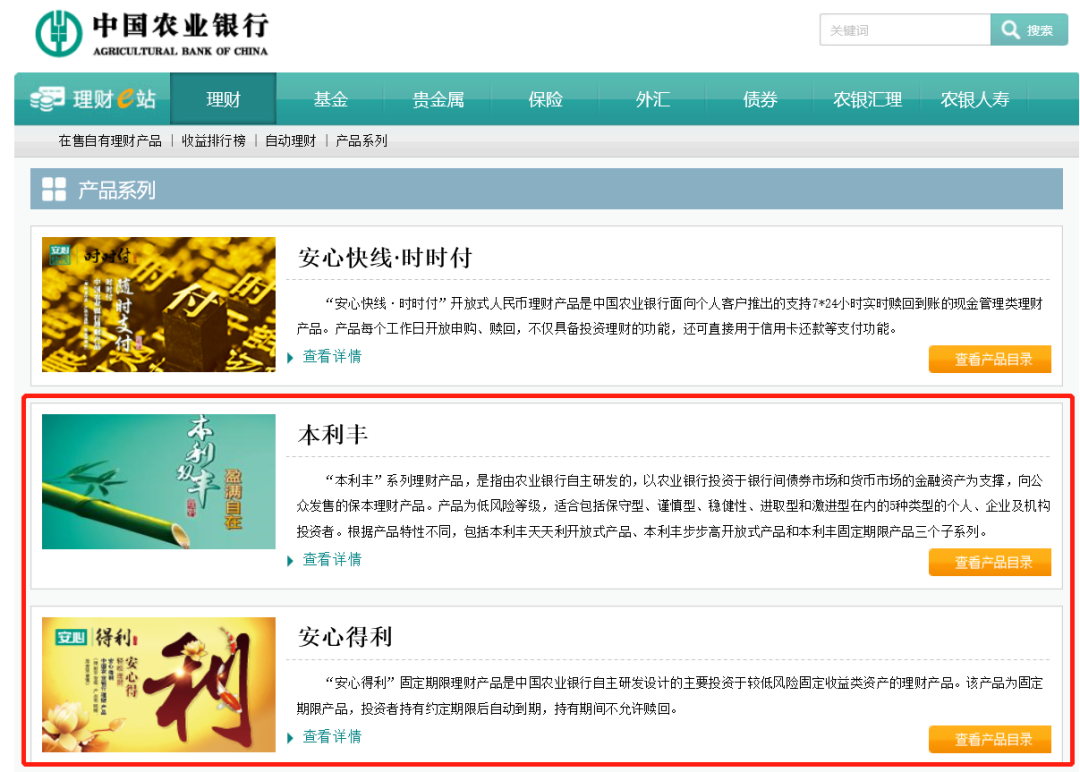This screenshot has width=1080, height=772.
Task: Open 在售自有理财产品 submenu link
Action: coord(110,141)
